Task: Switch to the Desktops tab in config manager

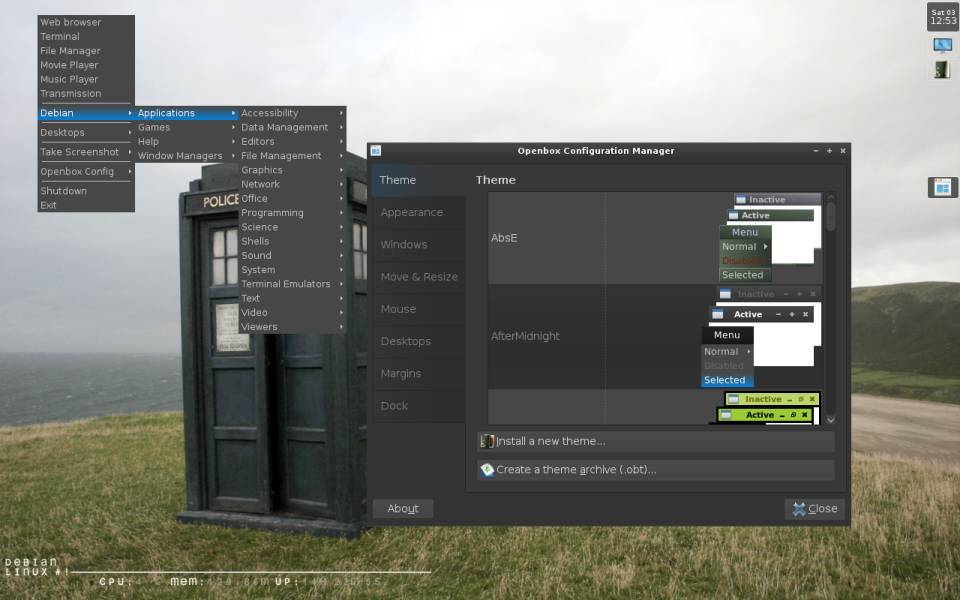Action: click(x=419, y=341)
